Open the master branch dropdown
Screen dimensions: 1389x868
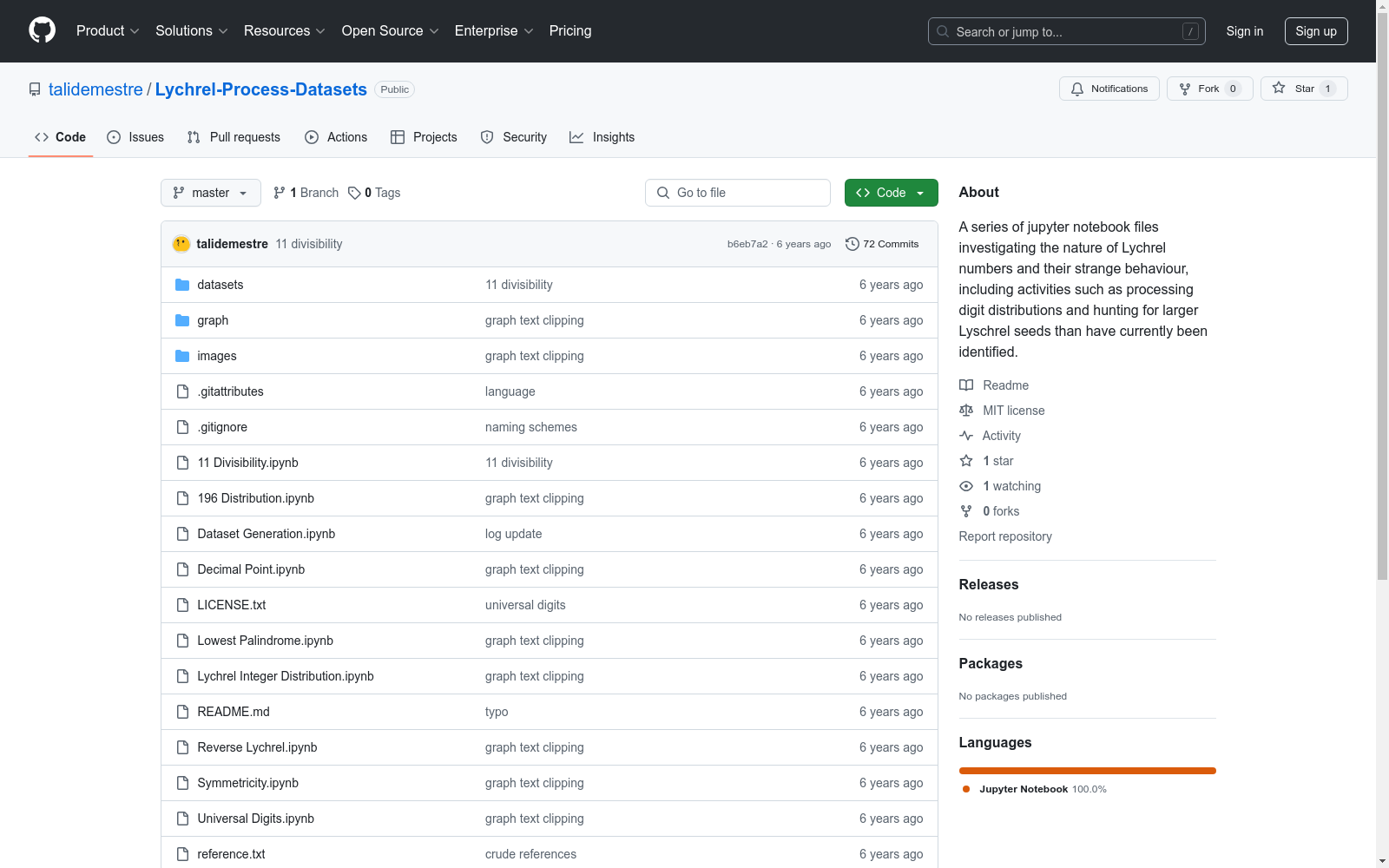point(211,193)
